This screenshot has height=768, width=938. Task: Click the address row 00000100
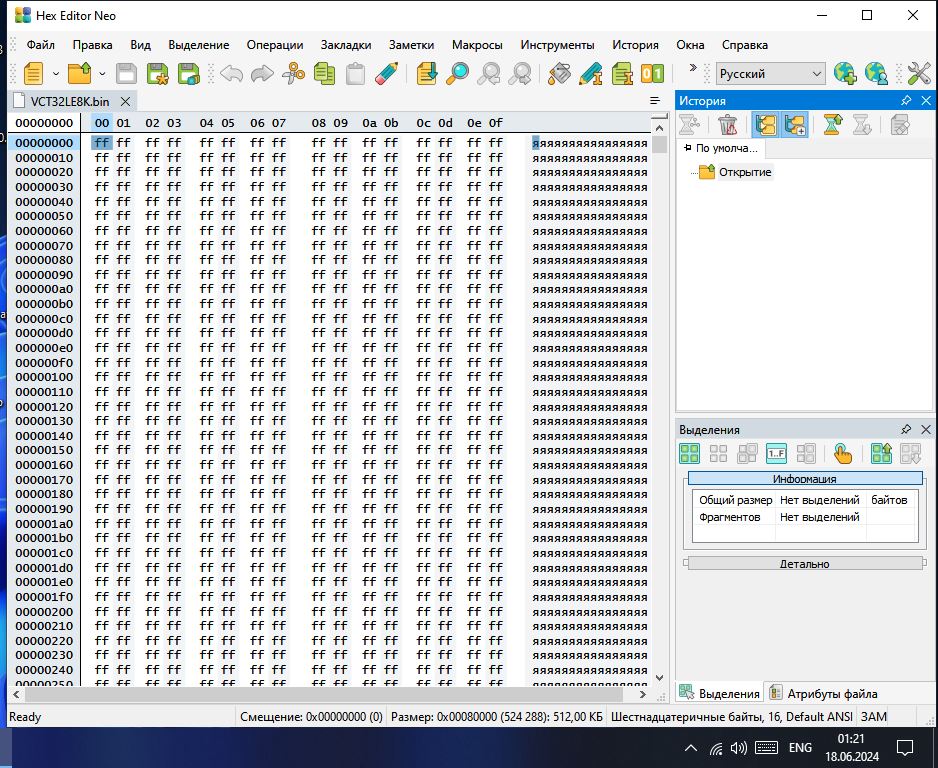tap(44, 377)
